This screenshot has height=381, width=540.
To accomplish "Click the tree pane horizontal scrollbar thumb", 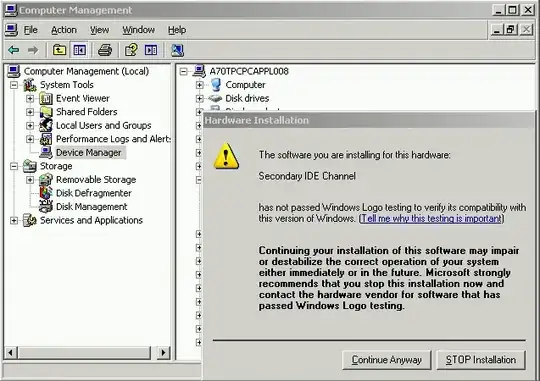I will pyautogui.click(x=85, y=353).
